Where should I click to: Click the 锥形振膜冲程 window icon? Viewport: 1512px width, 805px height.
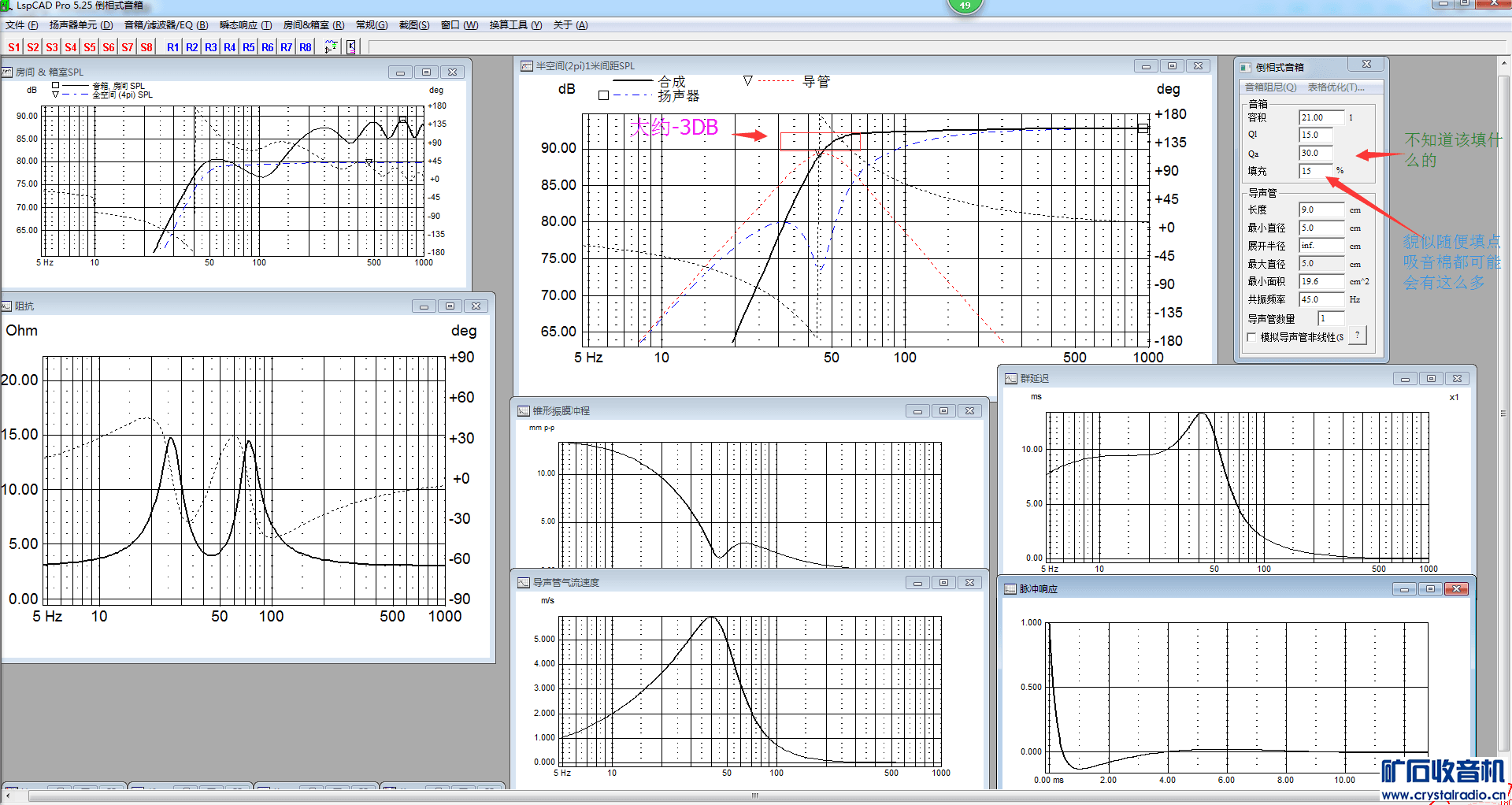pyautogui.click(x=524, y=411)
